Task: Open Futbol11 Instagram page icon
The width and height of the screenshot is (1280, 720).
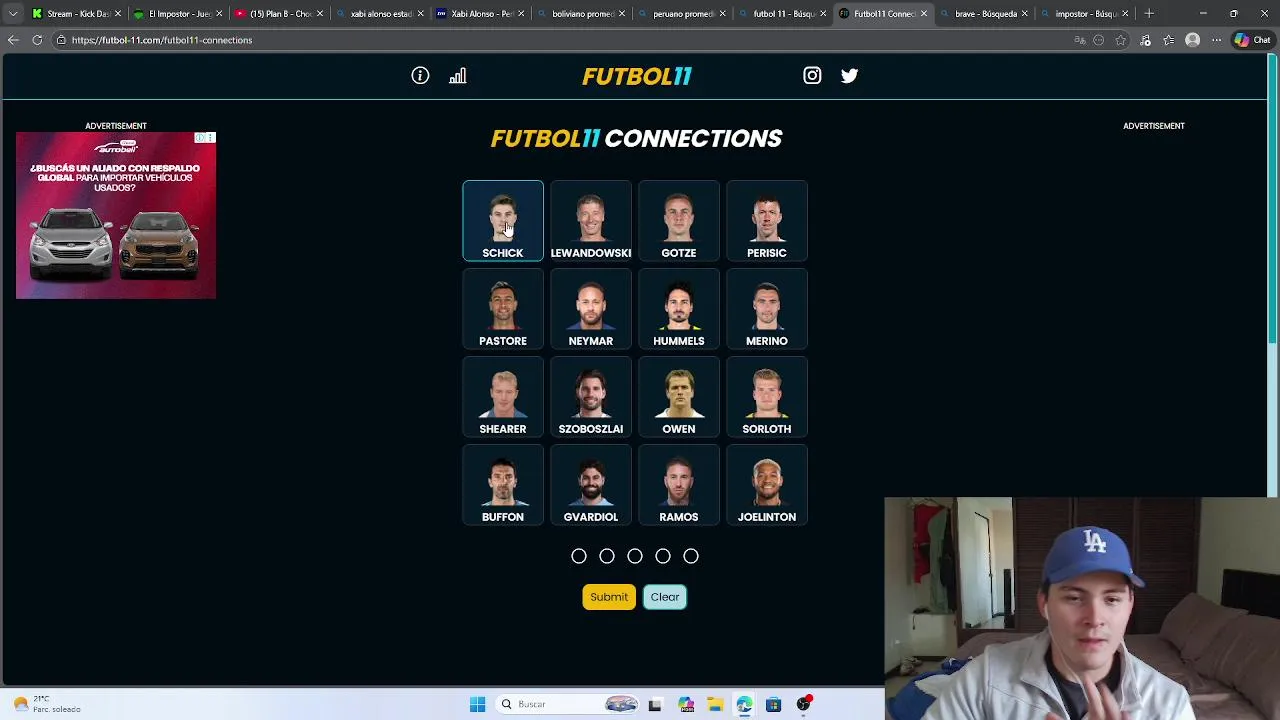Action: tap(812, 75)
